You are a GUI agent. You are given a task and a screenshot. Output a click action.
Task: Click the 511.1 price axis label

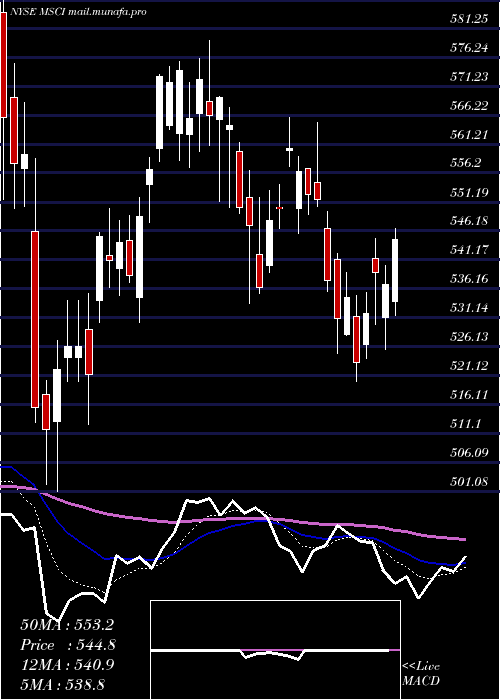point(466,423)
